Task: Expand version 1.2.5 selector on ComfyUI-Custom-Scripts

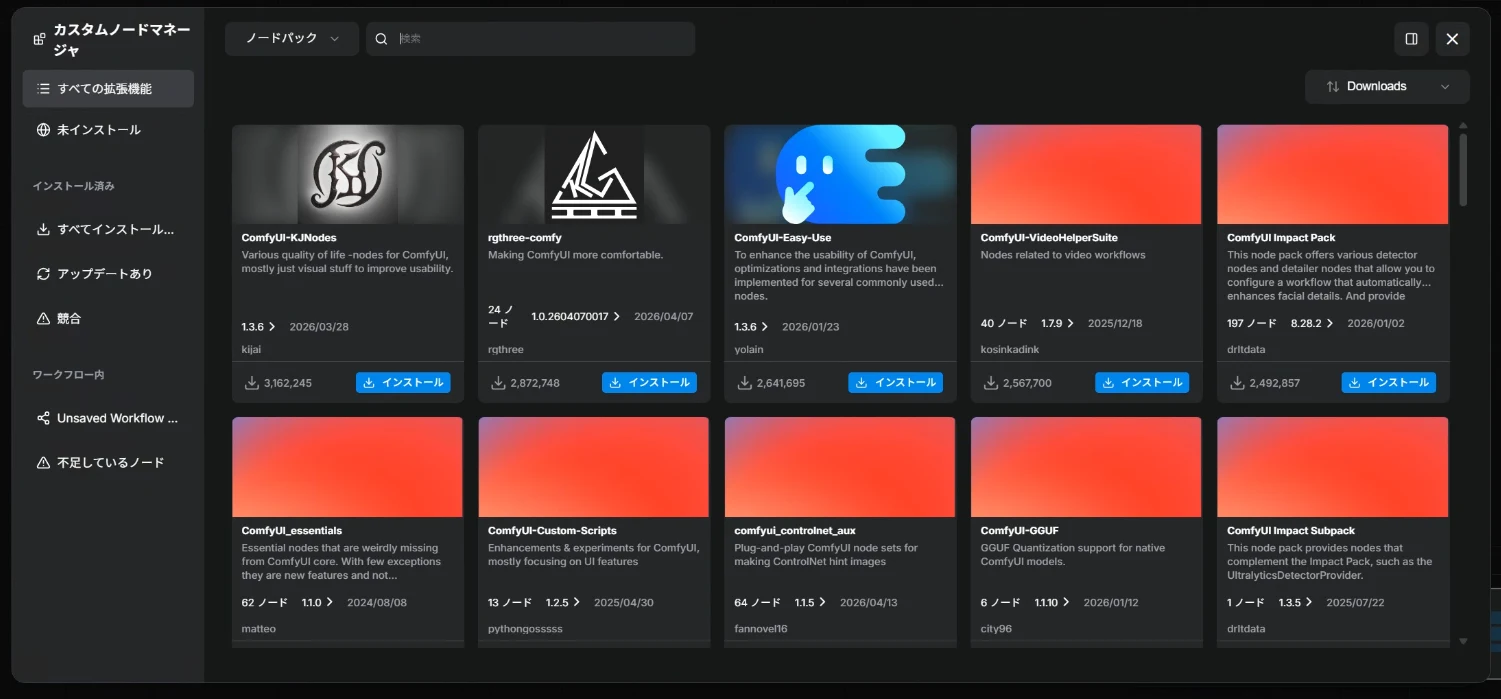Action: coord(563,603)
